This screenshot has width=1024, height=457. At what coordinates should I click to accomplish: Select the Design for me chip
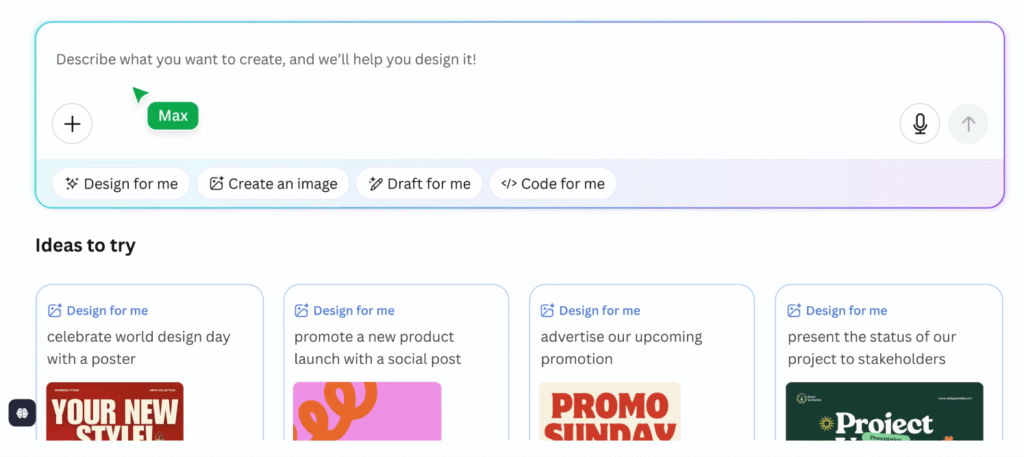(x=121, y=184)
